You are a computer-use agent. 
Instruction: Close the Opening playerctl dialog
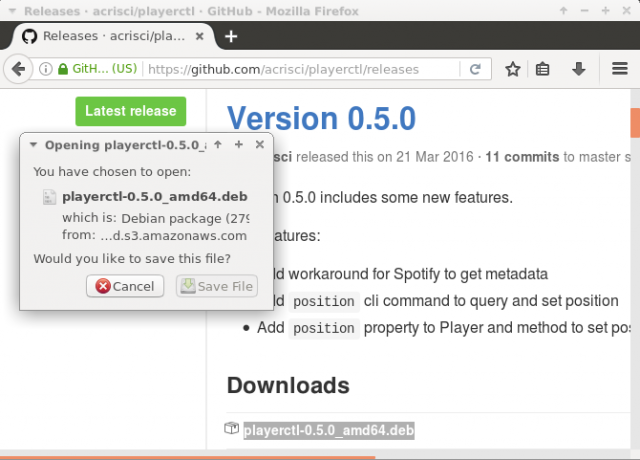tap(260, 144)
